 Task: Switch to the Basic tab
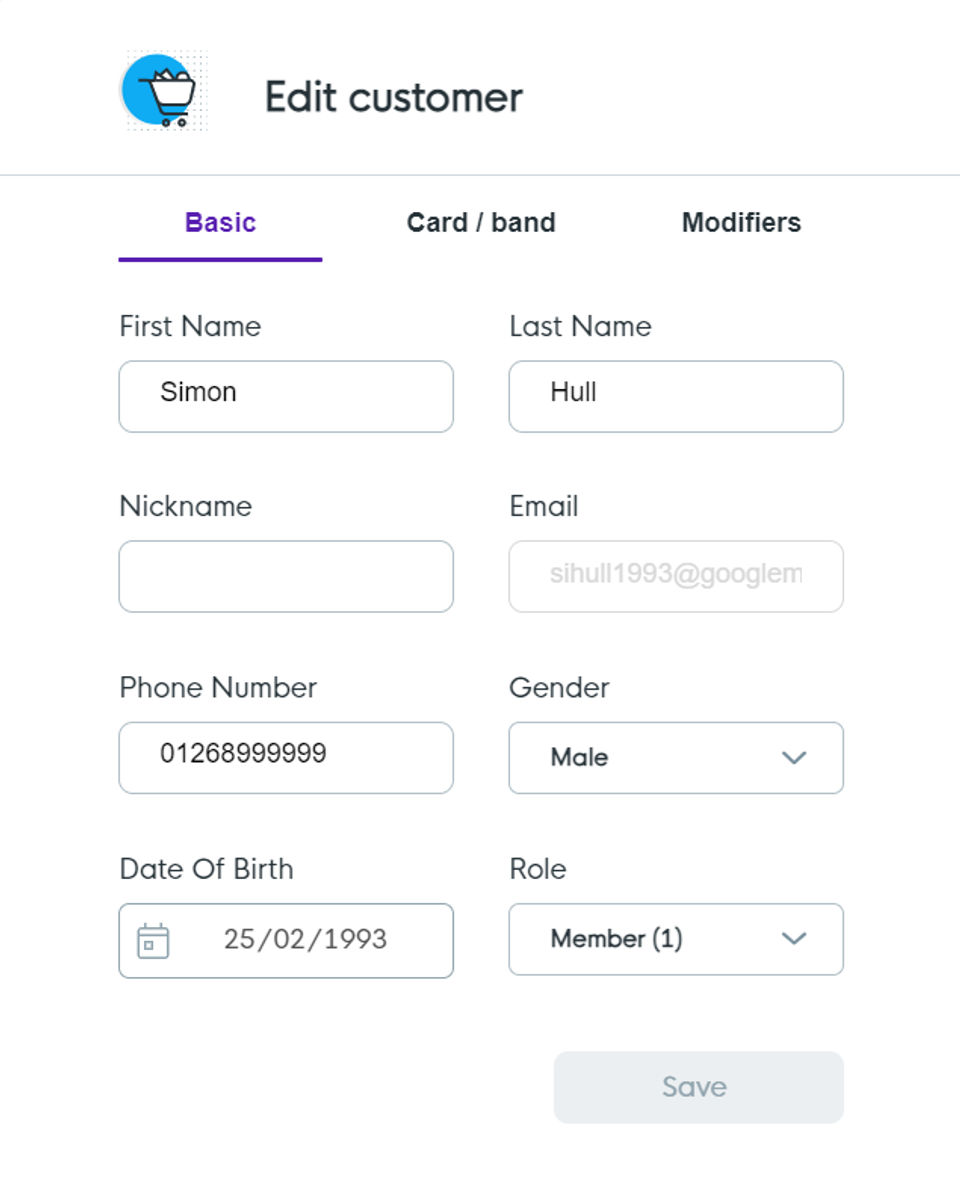tap(220, 222)
